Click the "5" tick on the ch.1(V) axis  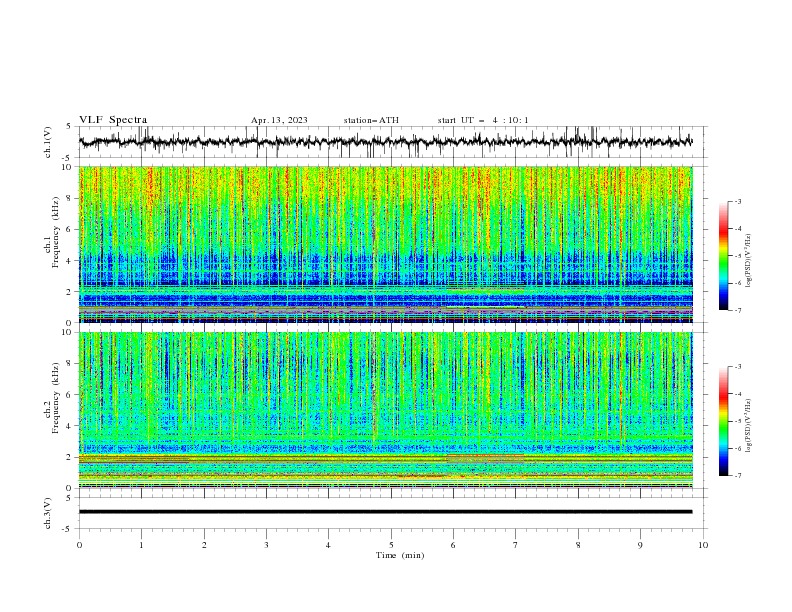point(69,126)
